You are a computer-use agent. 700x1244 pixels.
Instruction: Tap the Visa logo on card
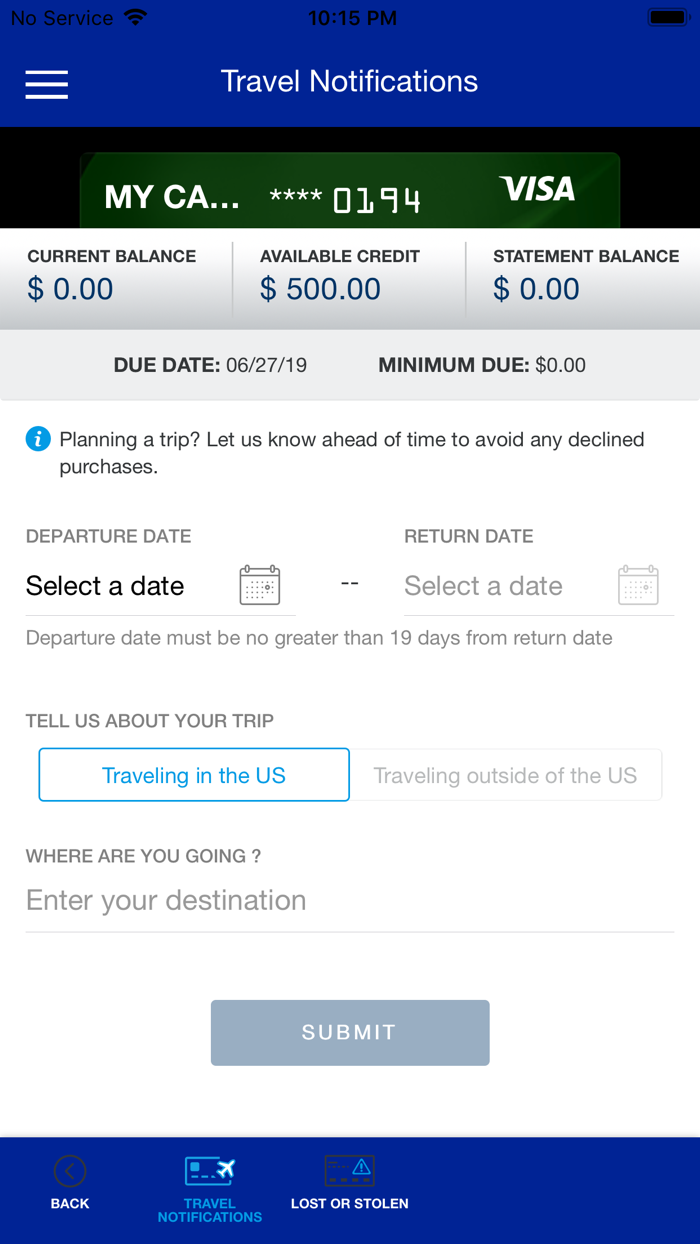pyautogui.click(x=538, y=189)
